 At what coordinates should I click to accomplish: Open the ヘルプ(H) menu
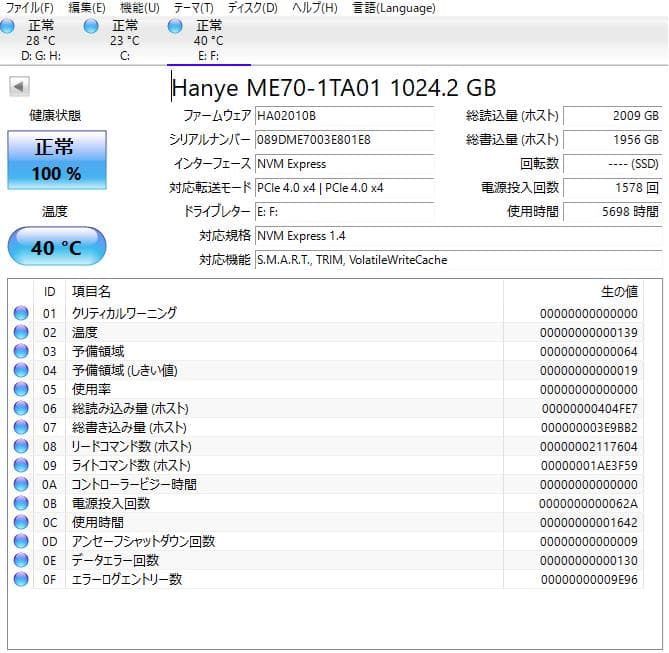(x=314, y=8)
